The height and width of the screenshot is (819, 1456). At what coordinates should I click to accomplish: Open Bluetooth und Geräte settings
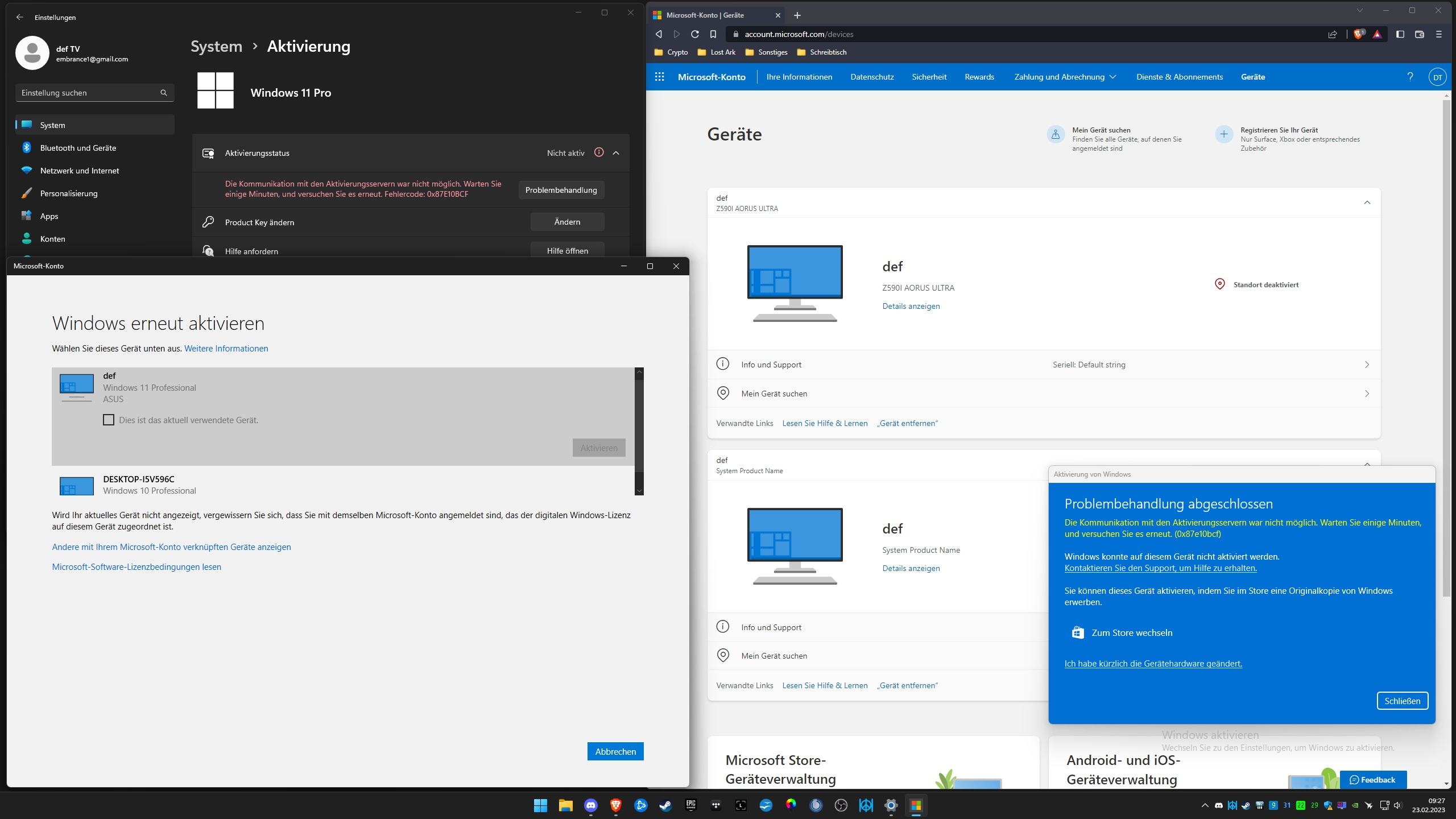click(95, 147)
